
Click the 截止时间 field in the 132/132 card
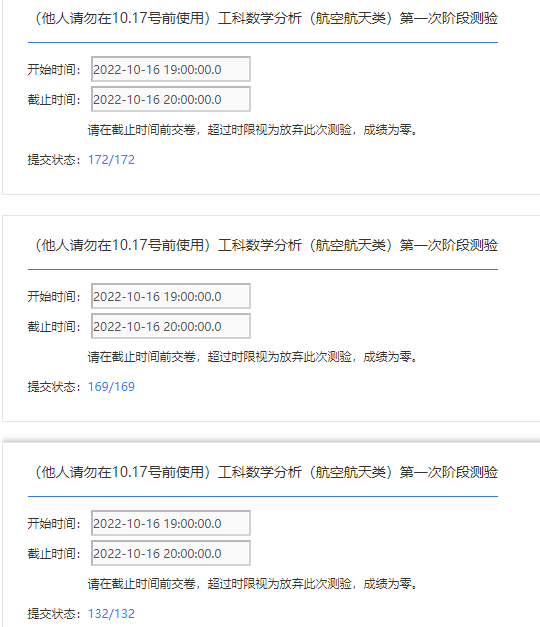pyautogui.click(x=171, y=553)
